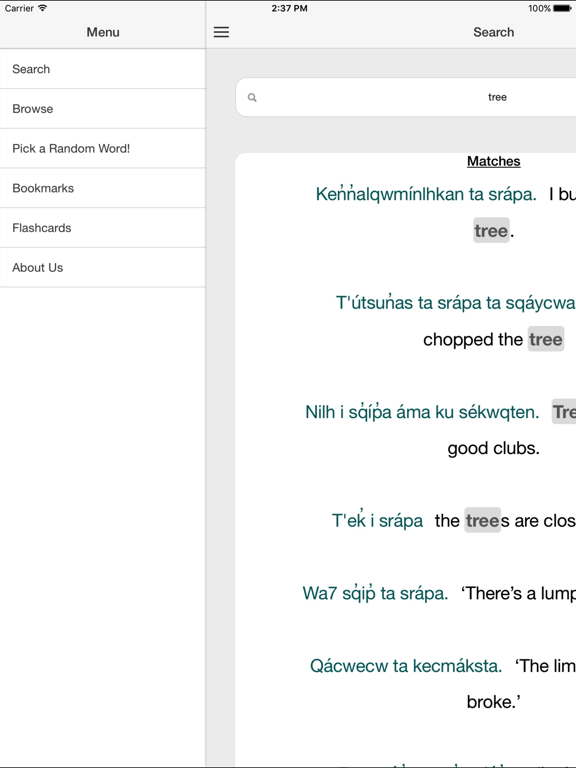Open the Search menu item
This screenshot has height=768, width=576.
click(x=103, y=69)
